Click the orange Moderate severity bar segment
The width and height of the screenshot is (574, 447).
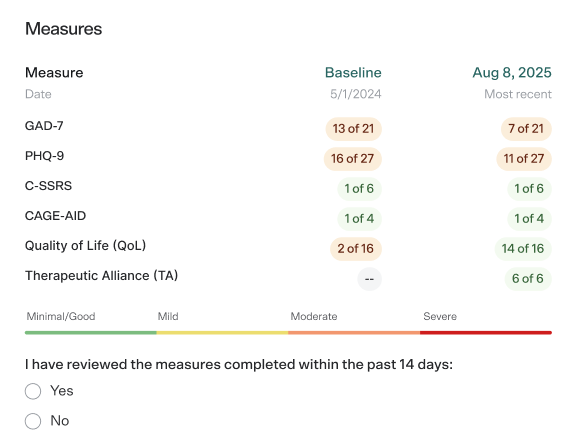coord(354,333)
